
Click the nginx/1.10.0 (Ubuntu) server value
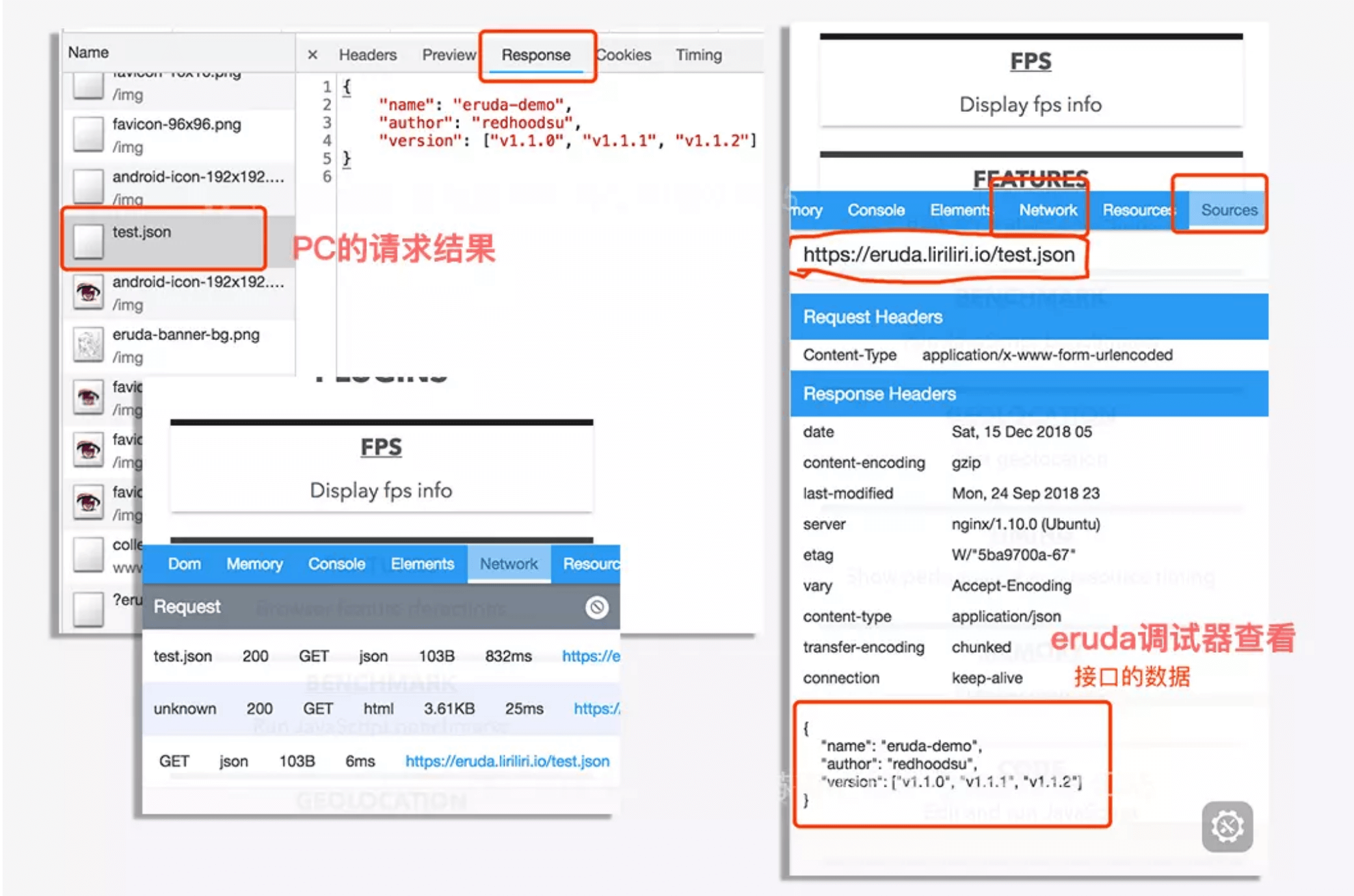[1026, 524]
